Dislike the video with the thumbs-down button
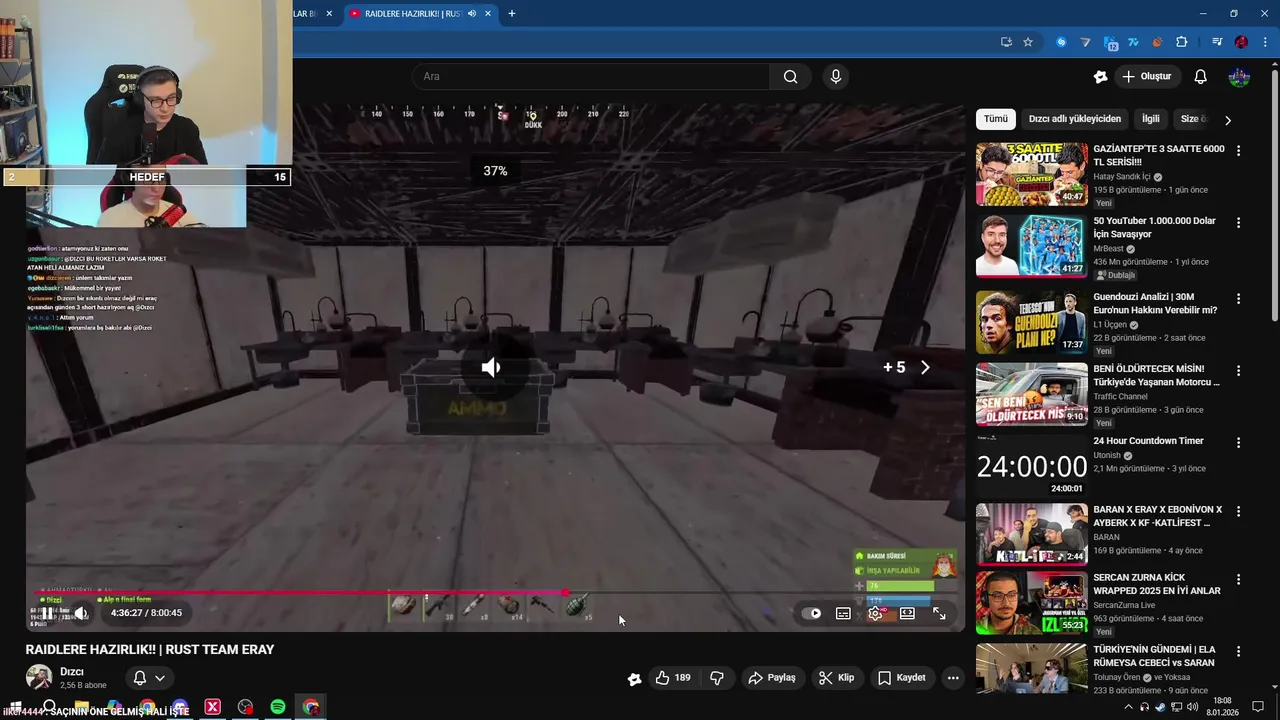Screen dimensions: 1280x720 click(717, 678)
